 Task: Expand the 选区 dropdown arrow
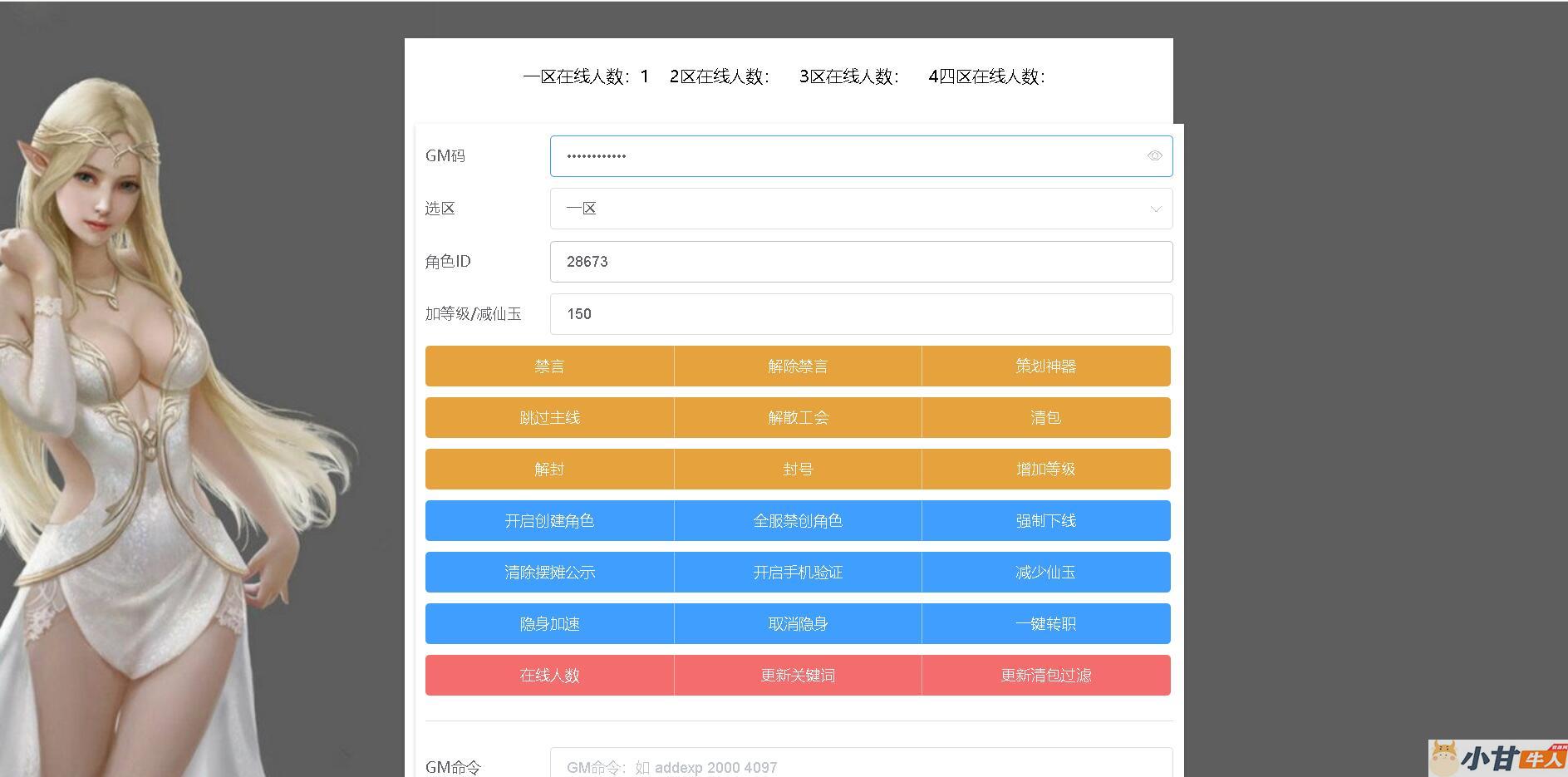(x=1155, y=209)
